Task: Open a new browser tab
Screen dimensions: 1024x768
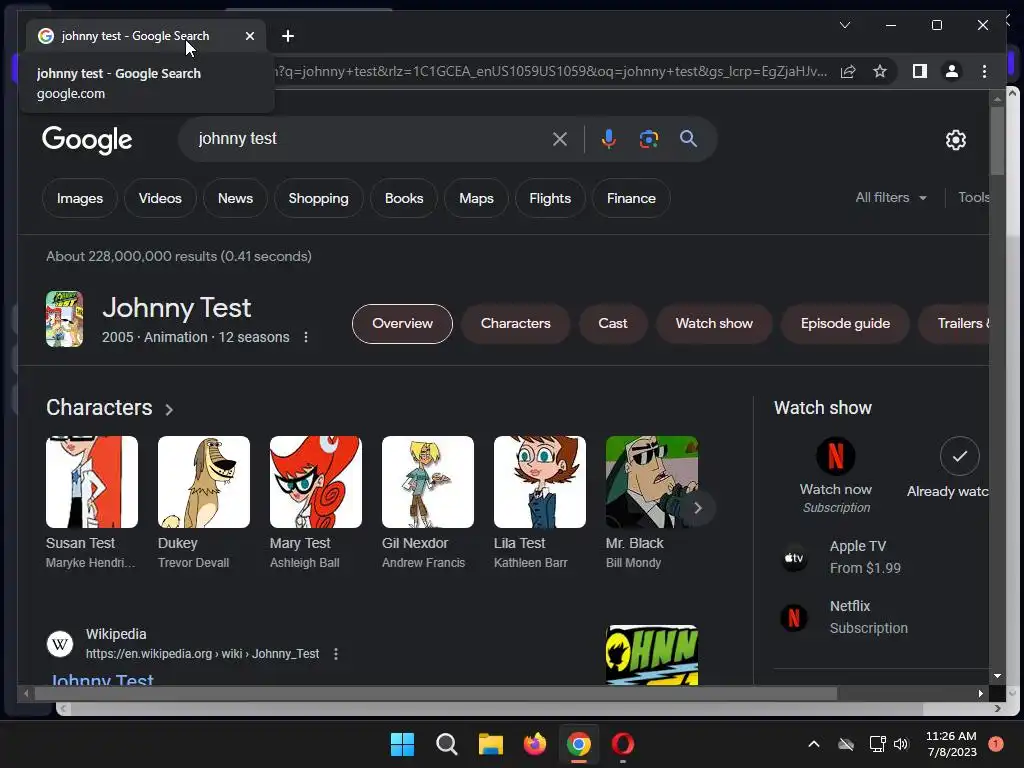Action: point(288,36)
